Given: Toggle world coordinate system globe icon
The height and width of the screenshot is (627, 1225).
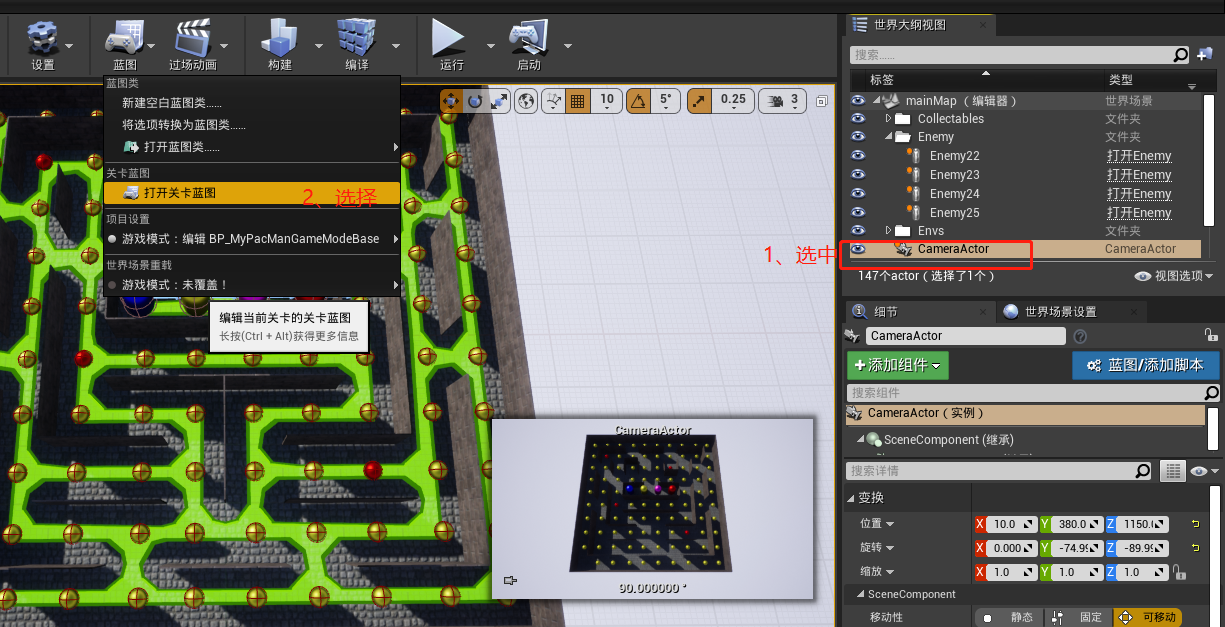Looking at the screenshot, I should click(528, 100).
